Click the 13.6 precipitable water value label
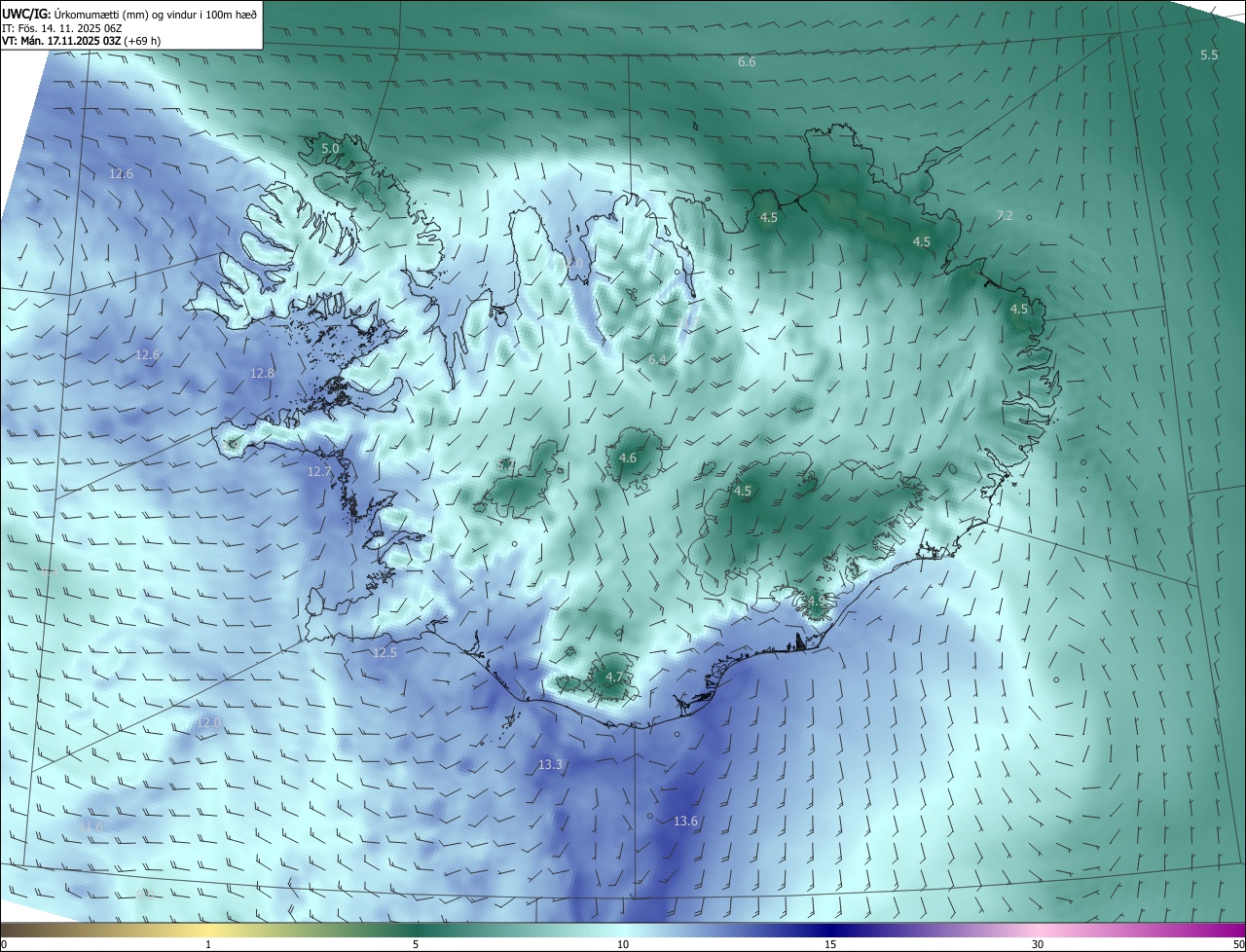This screenshot has width=1246, height=952. click(x=685, y=822)
